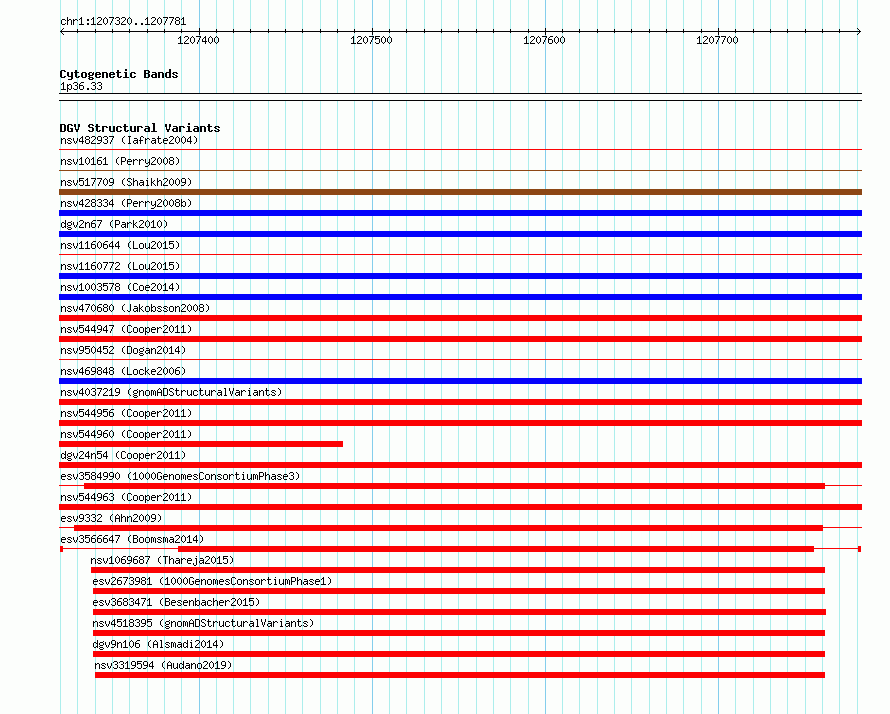
Task: Open variant nsv517709 (Shaikh2009)
Action: tap(126, 182)
